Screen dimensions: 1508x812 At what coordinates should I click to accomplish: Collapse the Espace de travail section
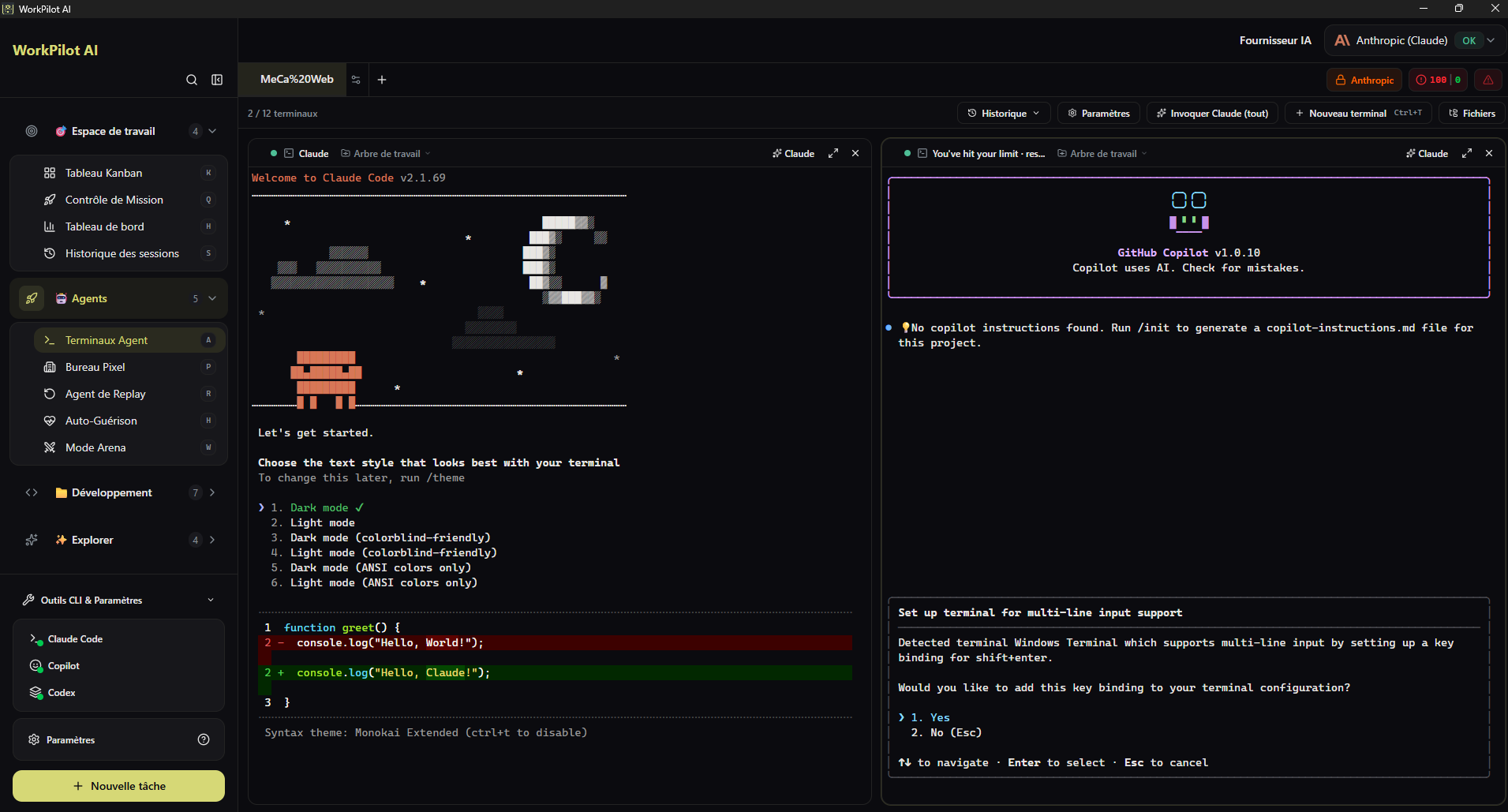[x=212, y=131]
